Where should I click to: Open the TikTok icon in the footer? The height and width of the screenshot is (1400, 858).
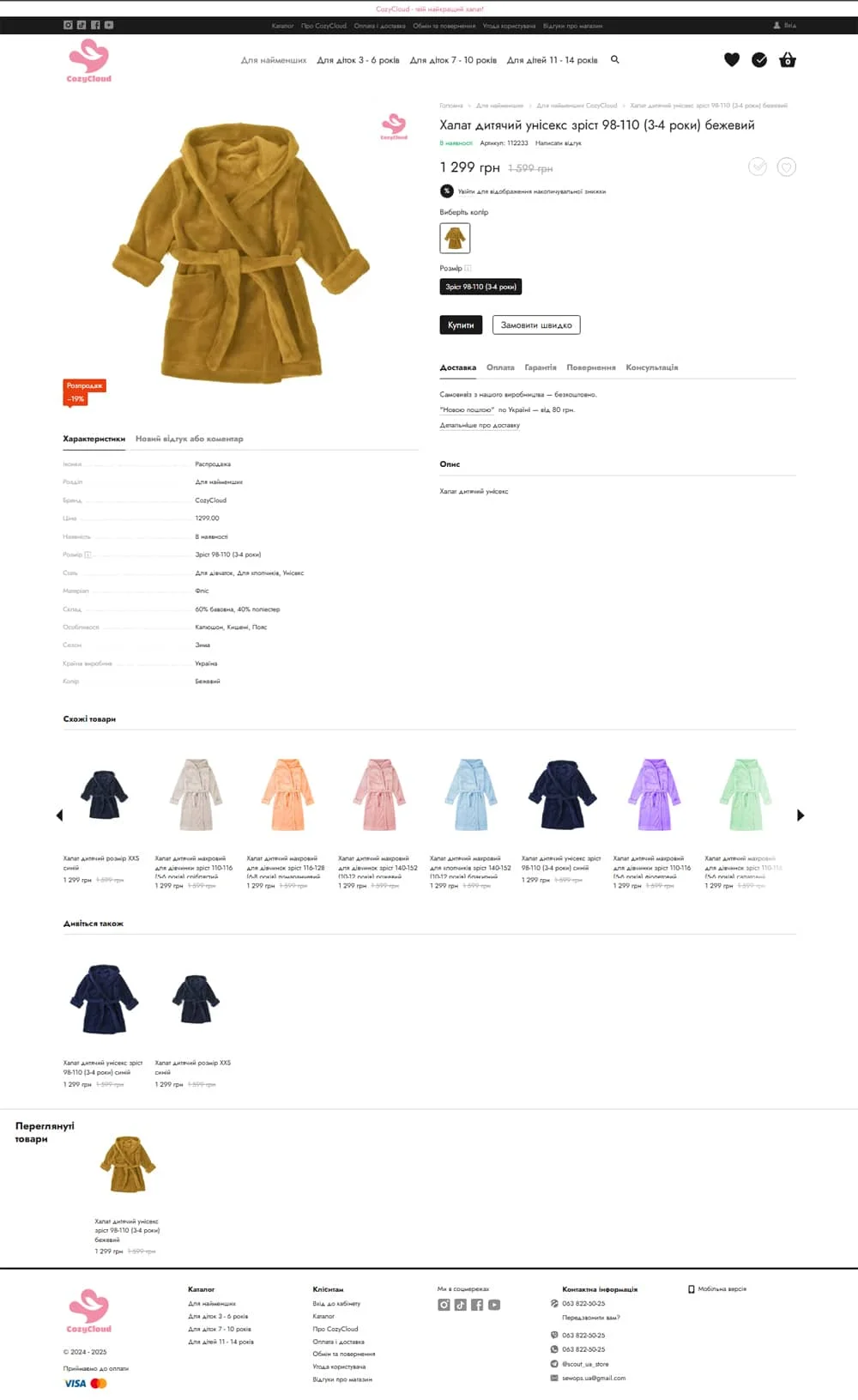click(461, 1305)
